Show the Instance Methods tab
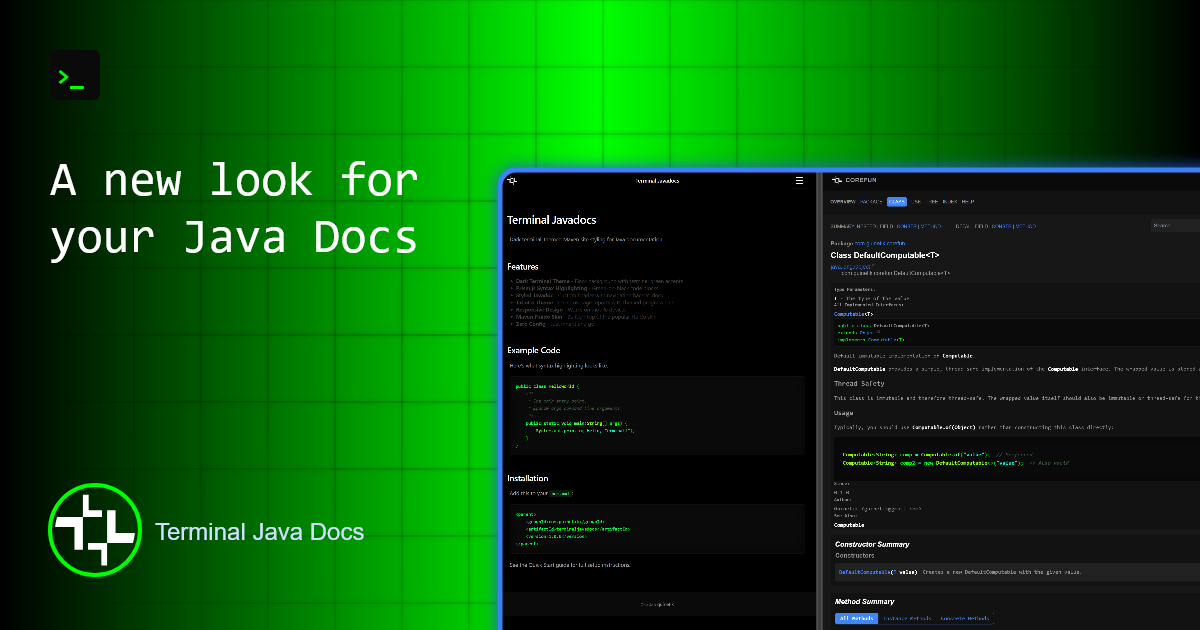 [x=908, y=618]
